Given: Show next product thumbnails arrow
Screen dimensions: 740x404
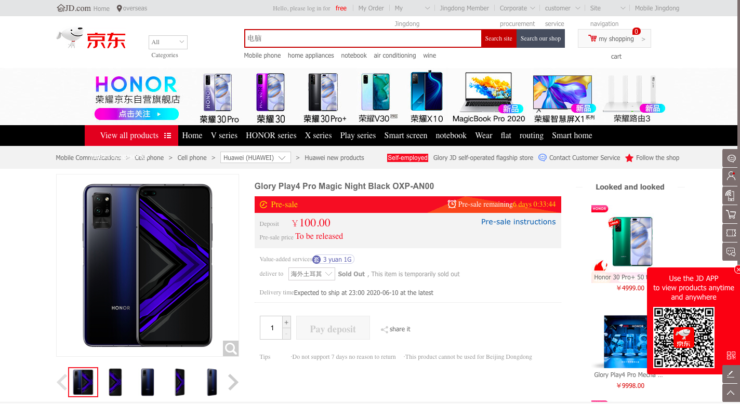Looking at the screenshot, I should (233, 382).
